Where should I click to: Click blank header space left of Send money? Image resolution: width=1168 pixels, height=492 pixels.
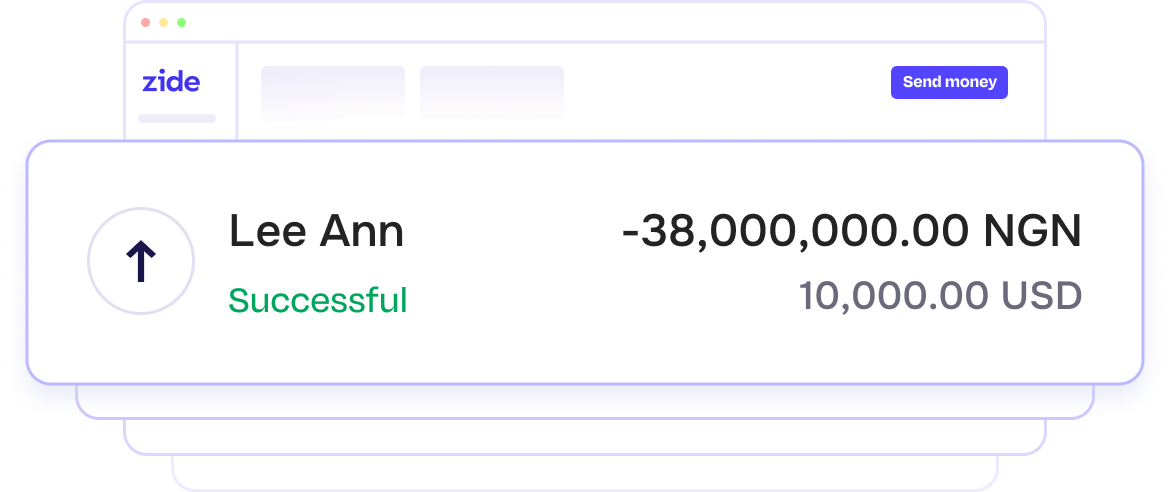coord(726,82)
